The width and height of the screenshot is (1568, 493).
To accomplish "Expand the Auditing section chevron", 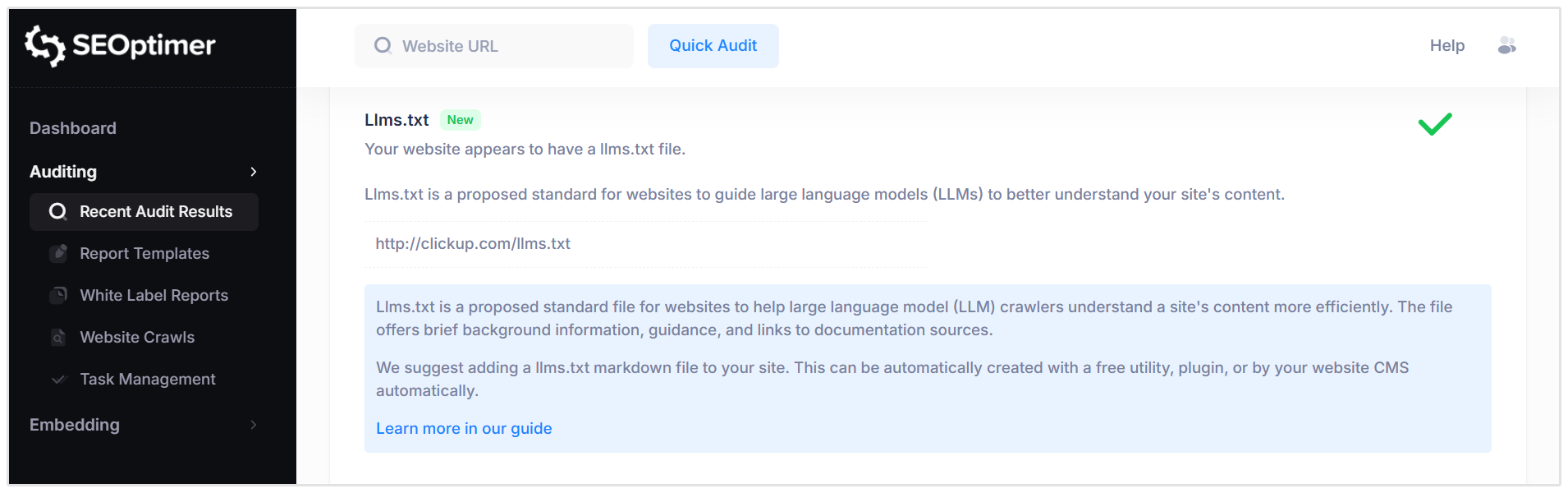I will point(253,172).
